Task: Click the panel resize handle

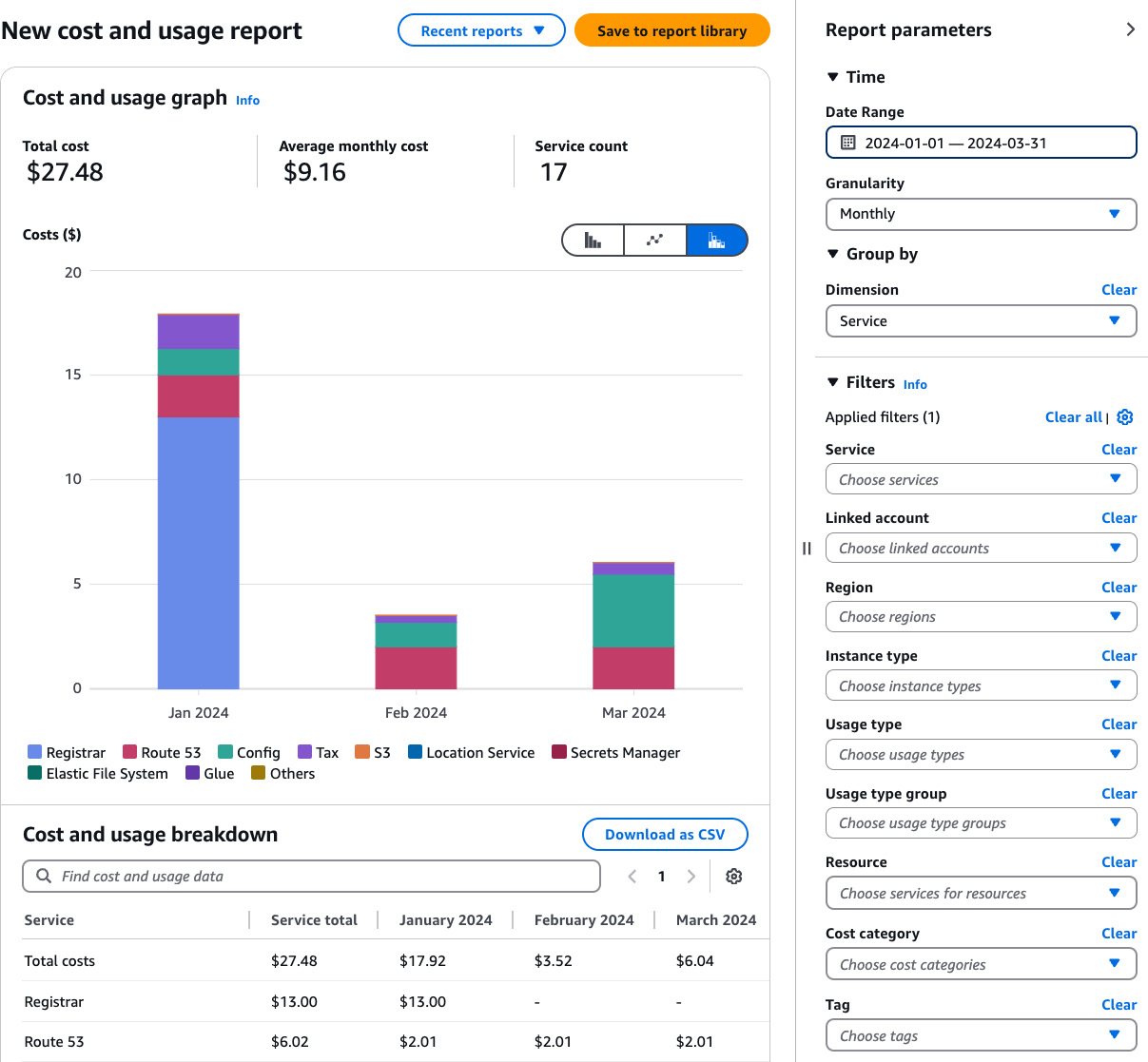Action: click(x=807, y=549)
